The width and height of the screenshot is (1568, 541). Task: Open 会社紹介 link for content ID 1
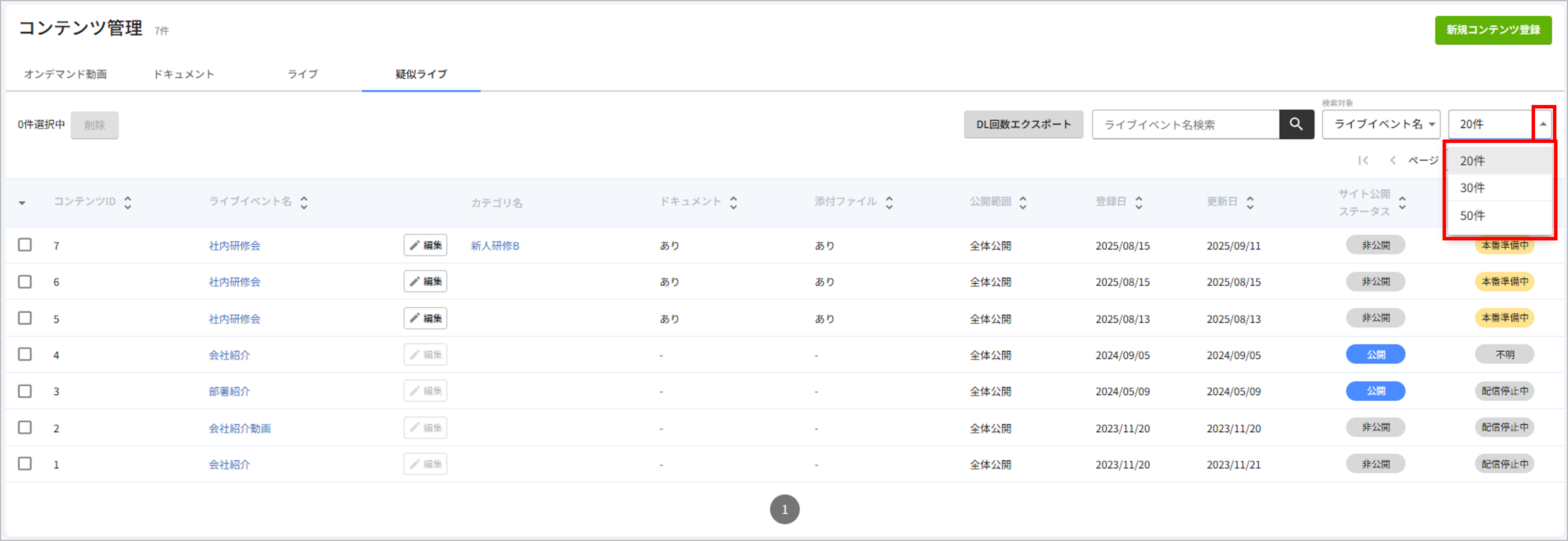tap(230, 464)
